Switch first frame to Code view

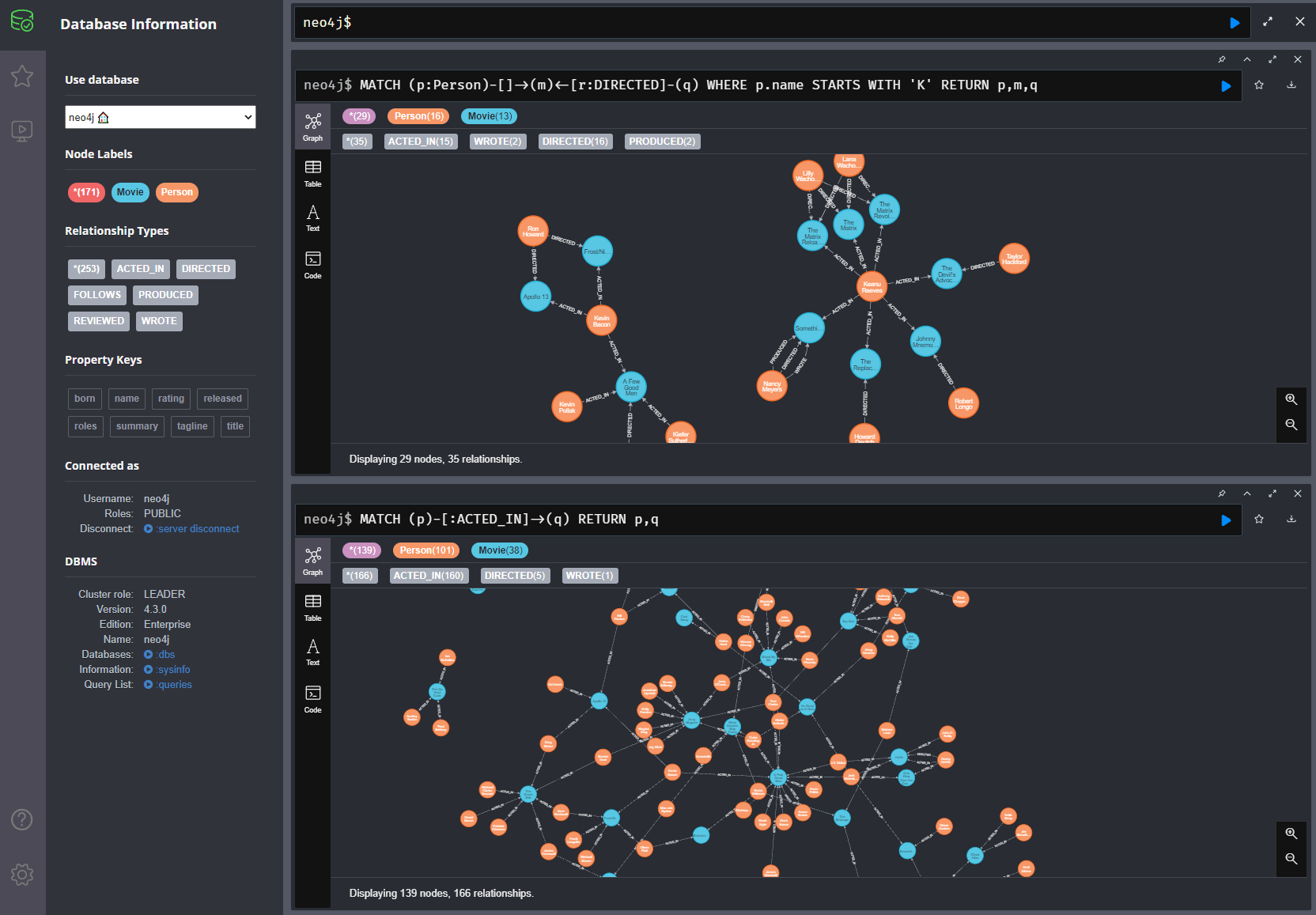(x=313, y=265)
